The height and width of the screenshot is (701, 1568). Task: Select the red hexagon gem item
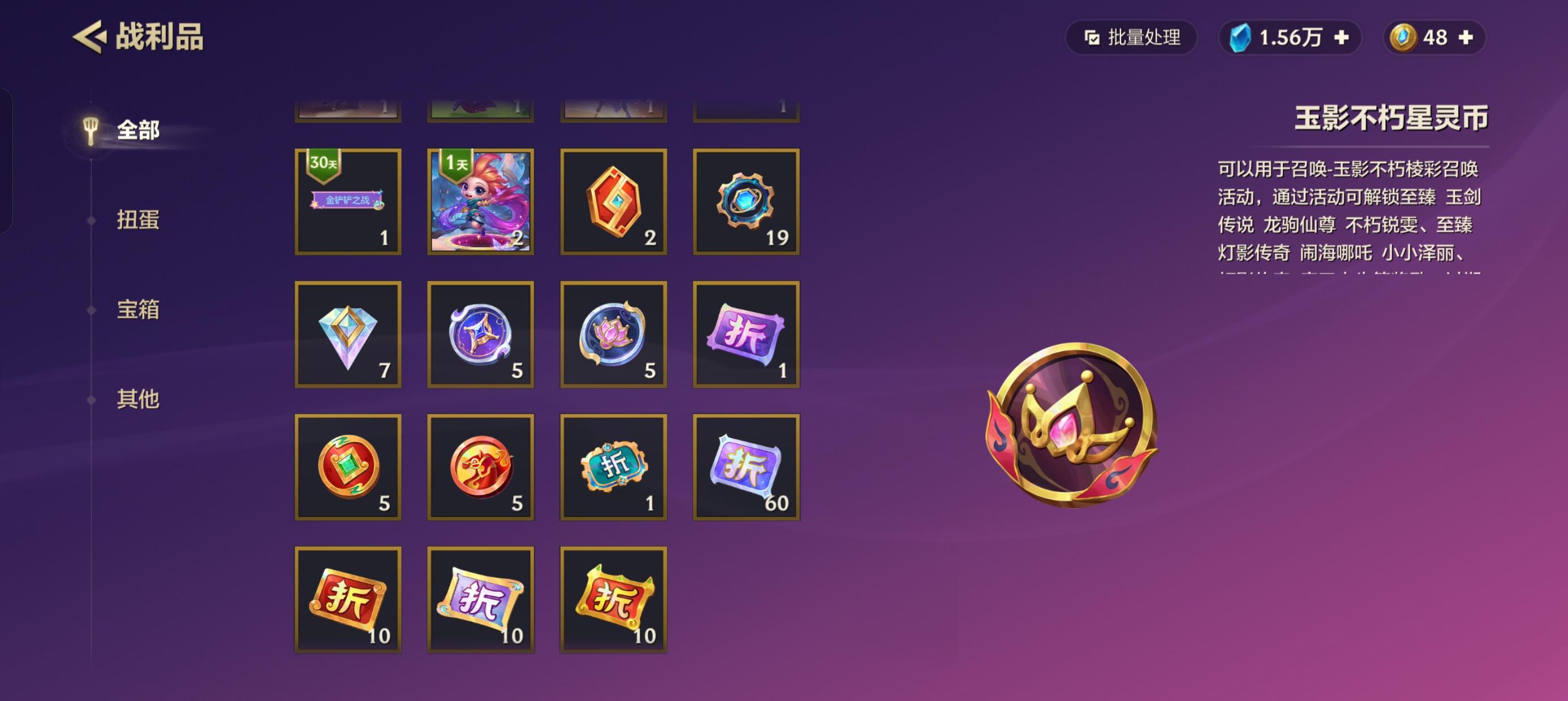[614, 202]
